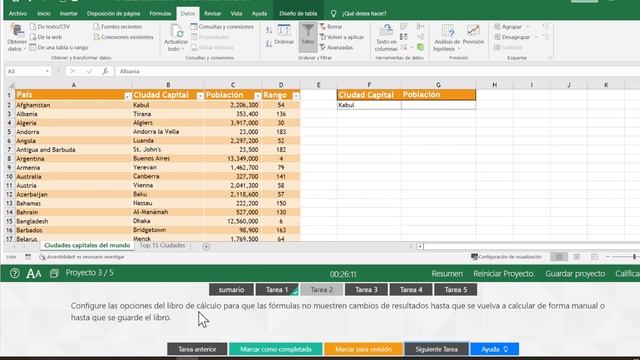Click Marcar como completada button
640x360 pixels.
click(x=276, y=349)
